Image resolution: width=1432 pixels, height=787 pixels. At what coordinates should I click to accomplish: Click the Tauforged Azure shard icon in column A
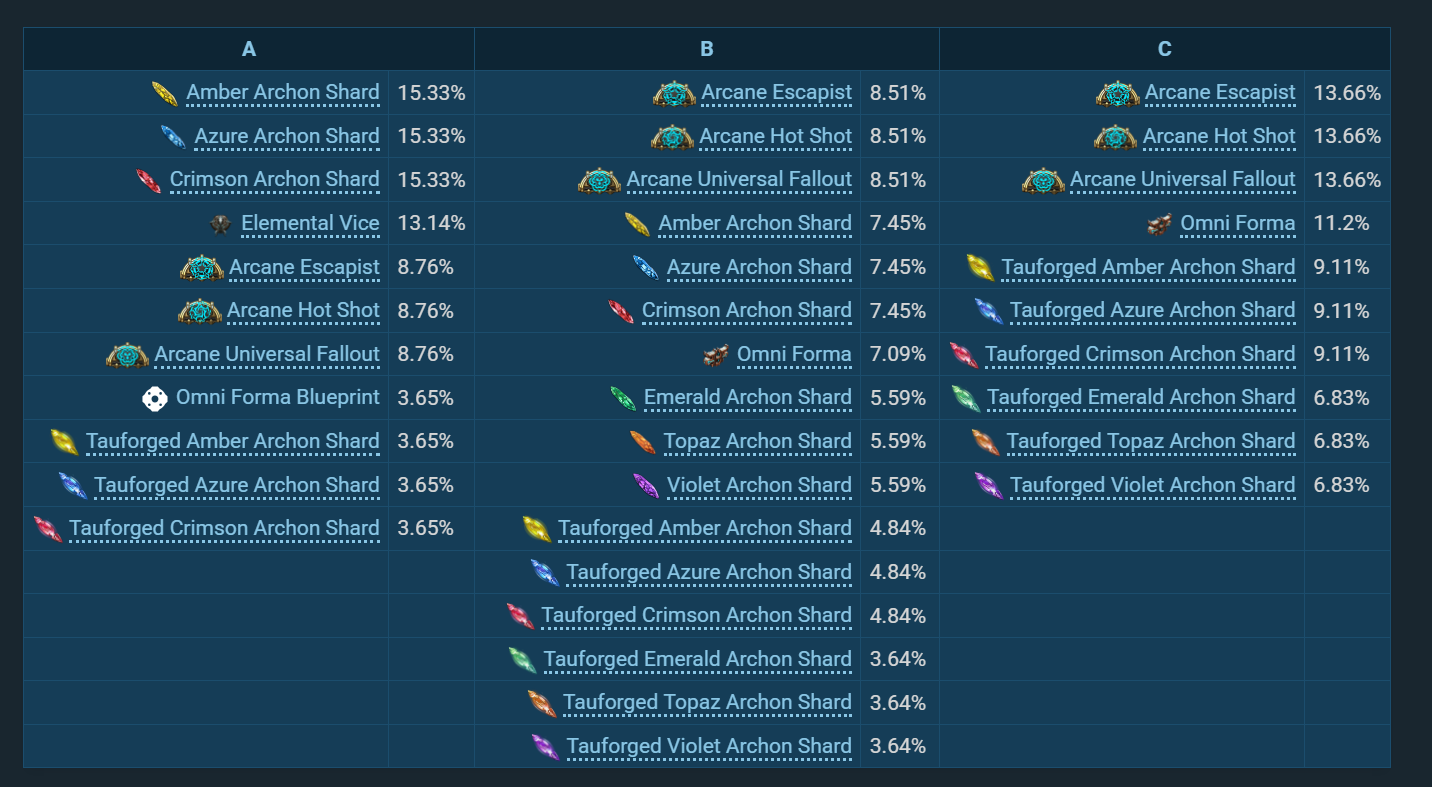(x=73, y=486)
